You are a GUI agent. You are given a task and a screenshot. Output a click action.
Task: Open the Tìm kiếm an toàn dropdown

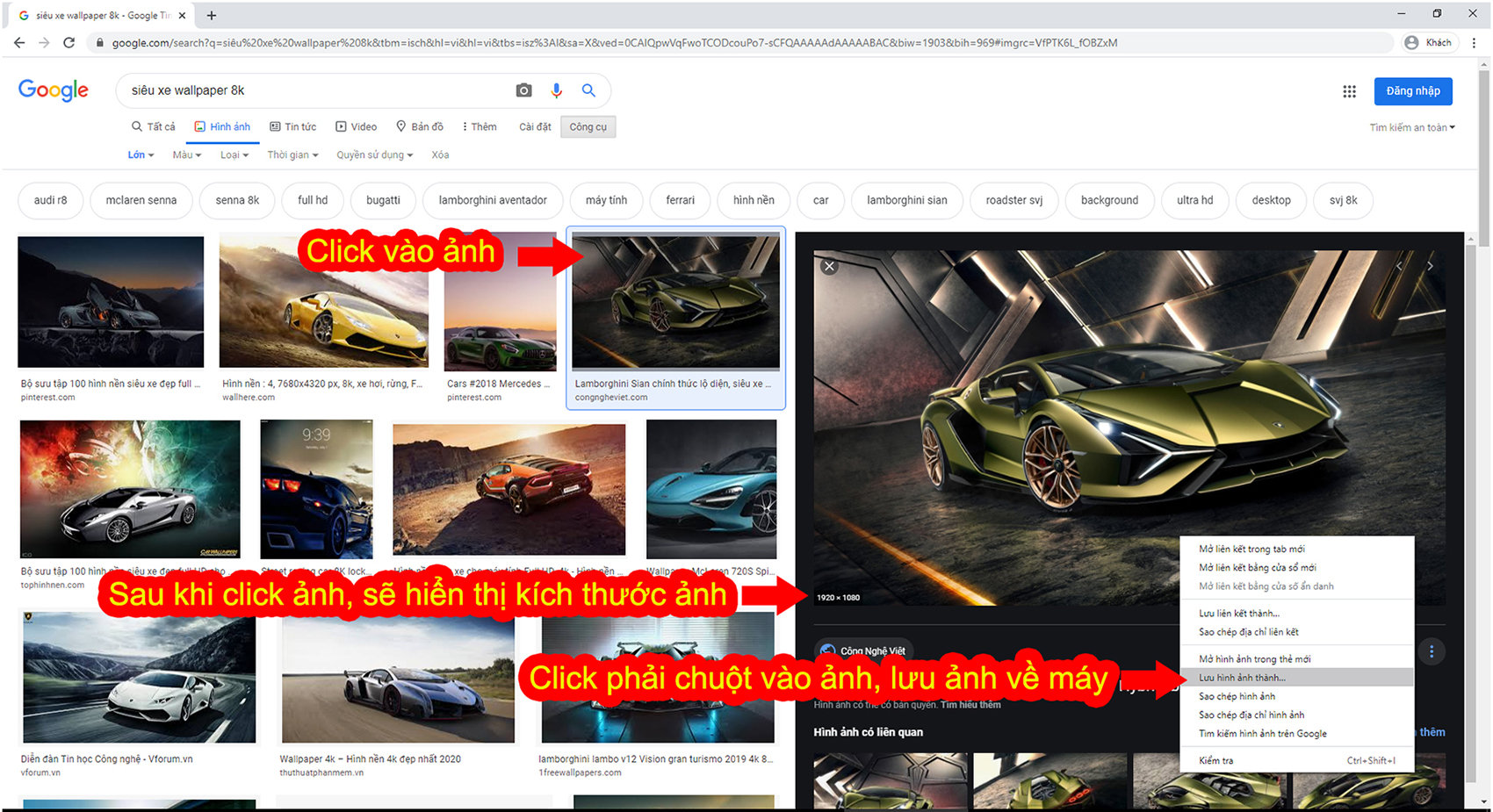(1411, 126)
